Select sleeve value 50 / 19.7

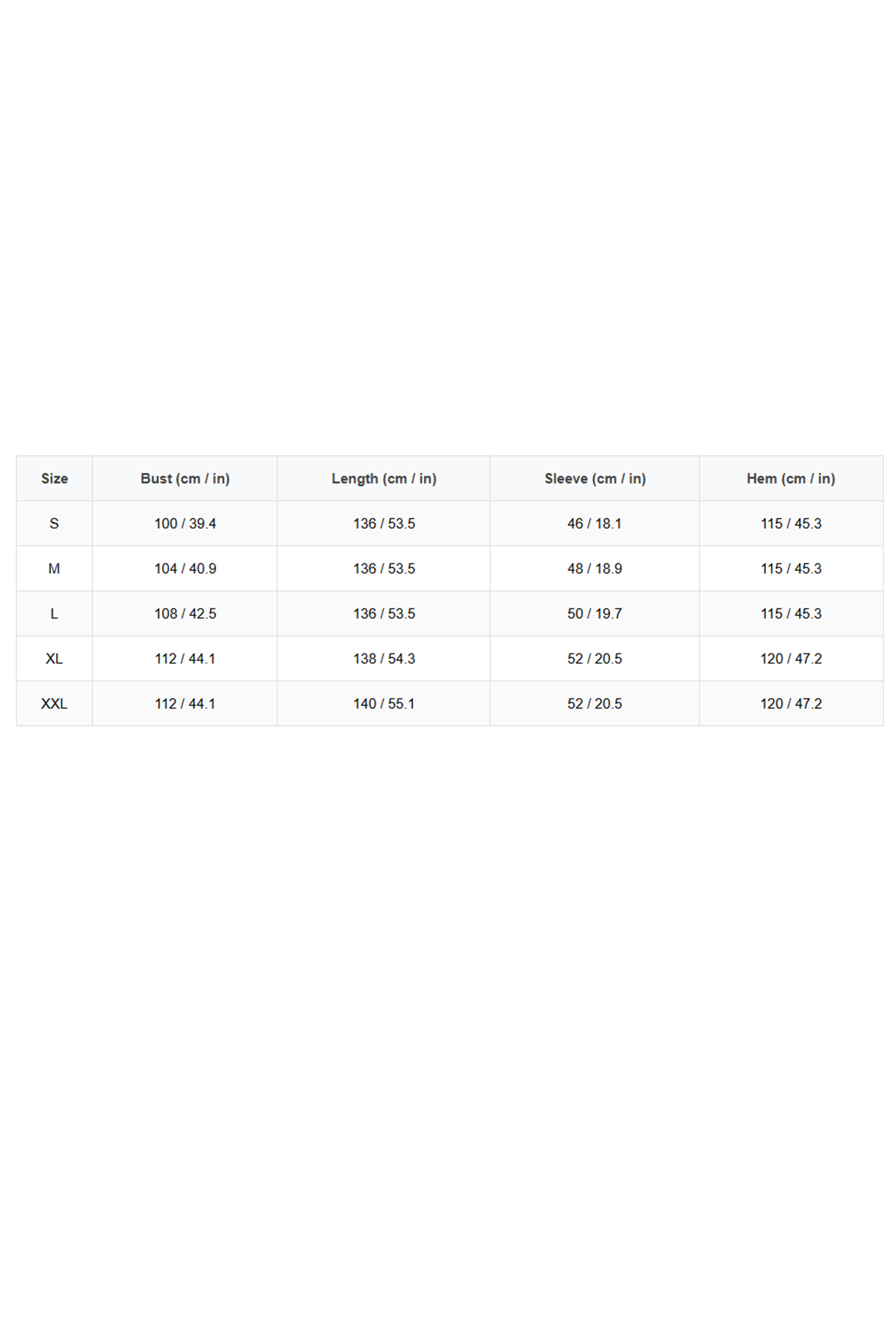[594, 614]
